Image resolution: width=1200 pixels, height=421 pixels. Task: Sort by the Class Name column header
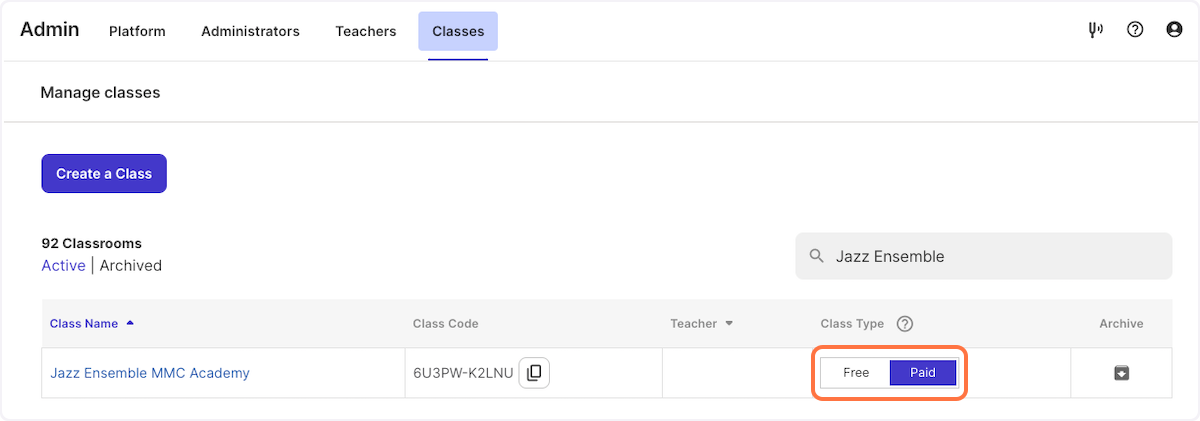coord(84,324)
